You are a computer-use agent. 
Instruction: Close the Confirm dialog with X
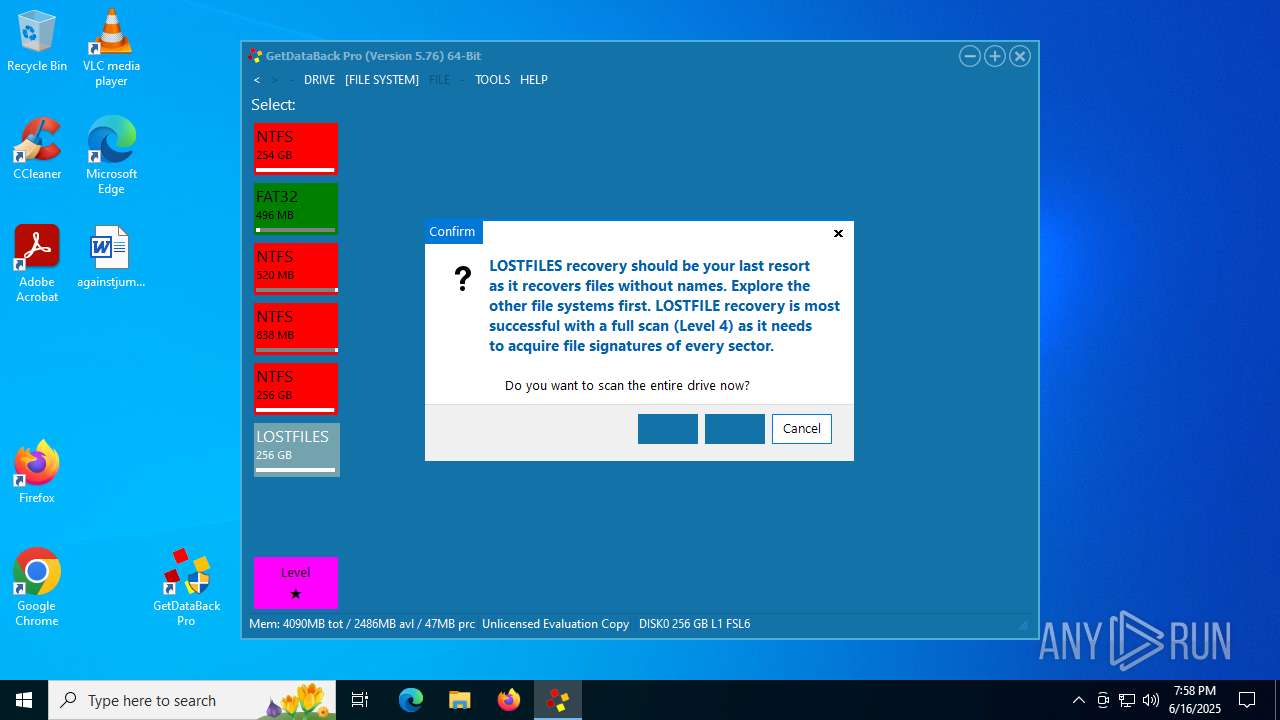coord(838,233)
